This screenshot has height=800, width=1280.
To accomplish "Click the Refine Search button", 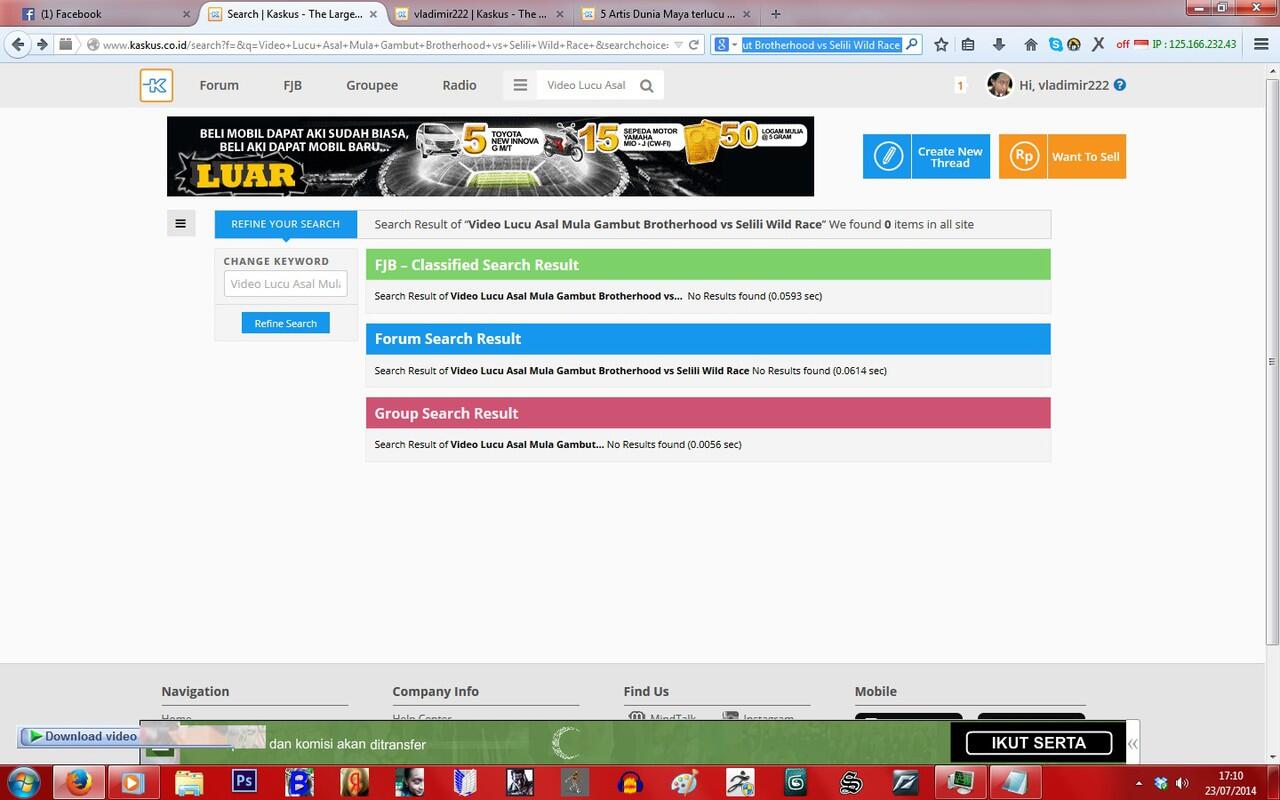I will 286,323.
